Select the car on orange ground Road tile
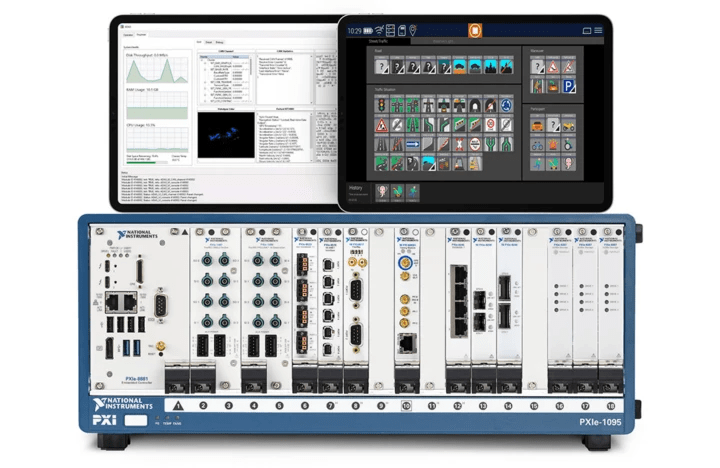The width and height of the screenshot is (720, 468). coord(459,67)
